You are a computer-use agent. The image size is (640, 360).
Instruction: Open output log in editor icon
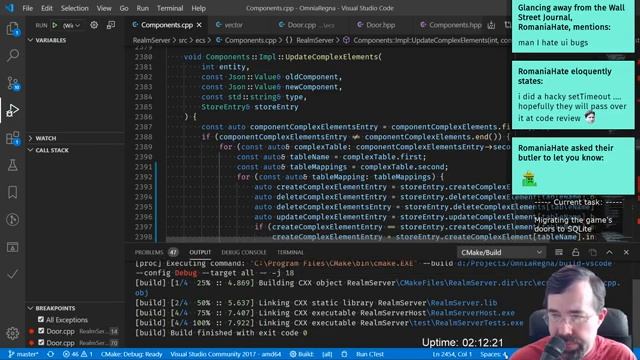593,252
